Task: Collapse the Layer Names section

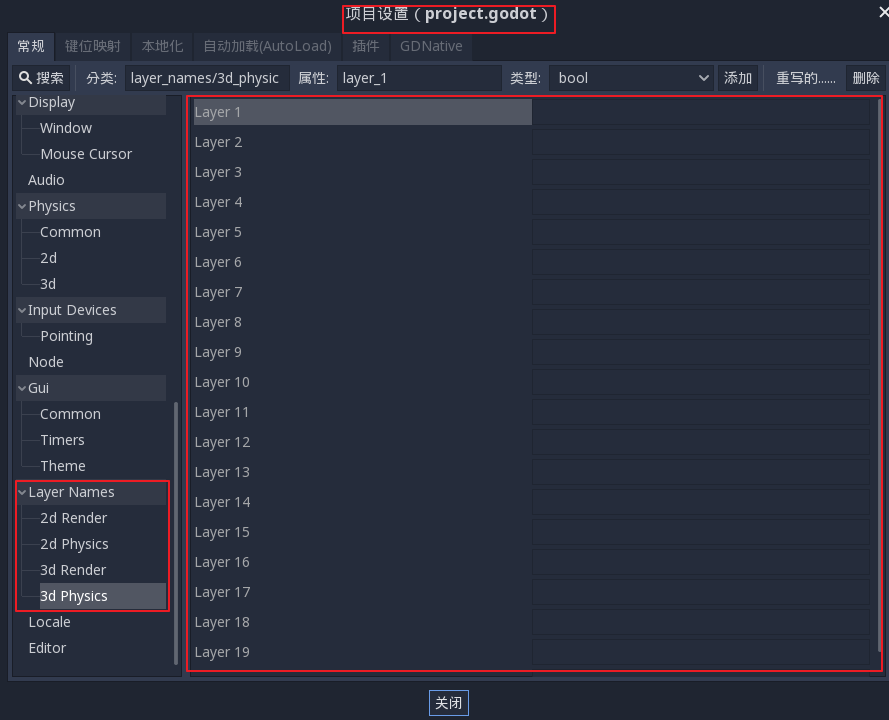Action: (x=22, y=492)
